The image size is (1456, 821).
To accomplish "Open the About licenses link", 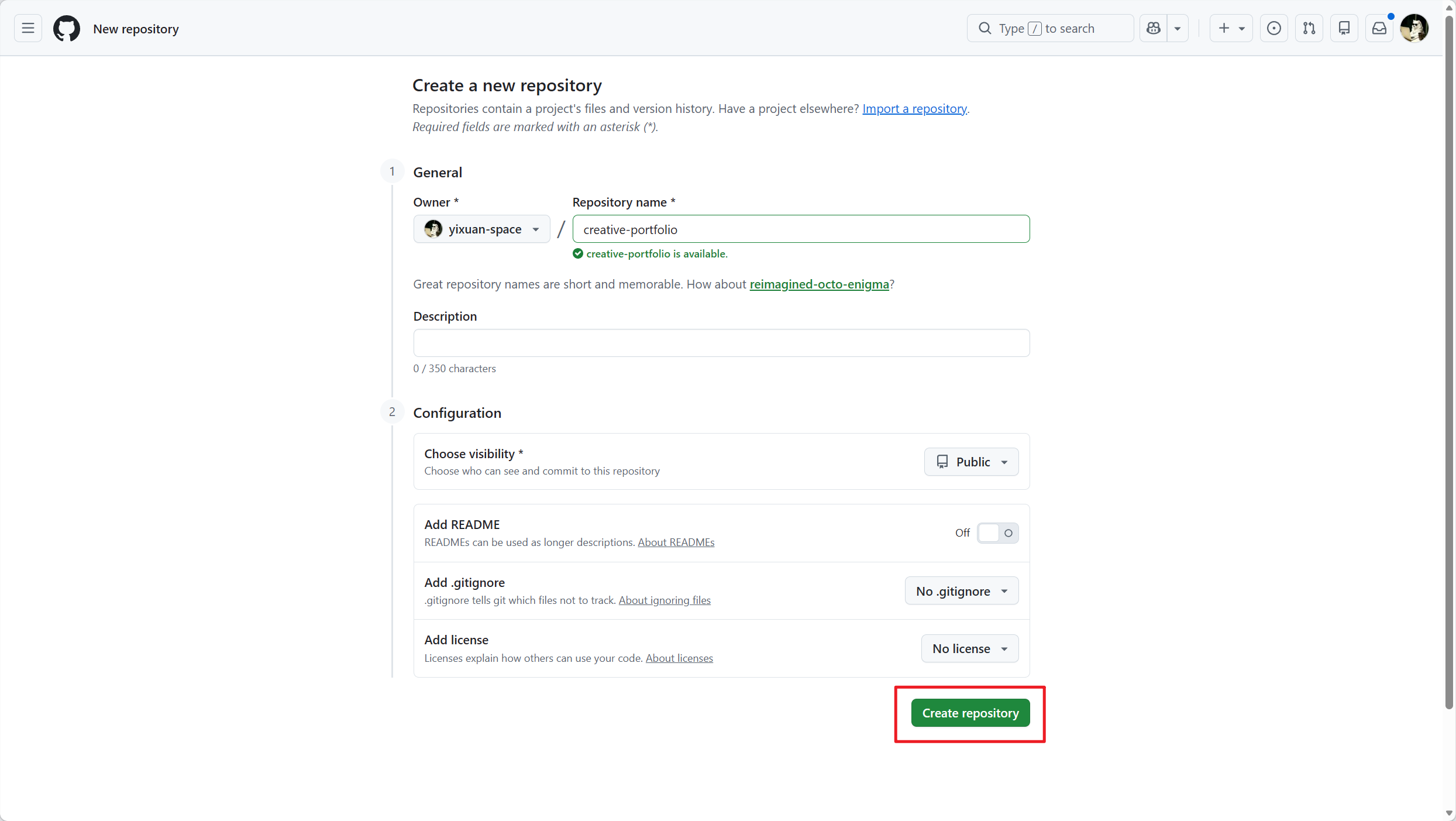I will coord(679,658).
